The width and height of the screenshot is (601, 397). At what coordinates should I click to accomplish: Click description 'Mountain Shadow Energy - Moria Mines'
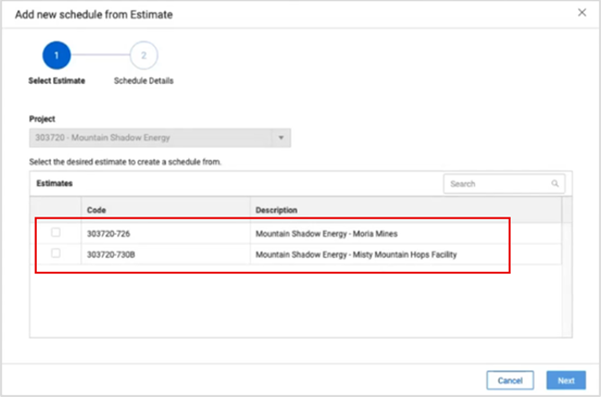tap(327, 234)
